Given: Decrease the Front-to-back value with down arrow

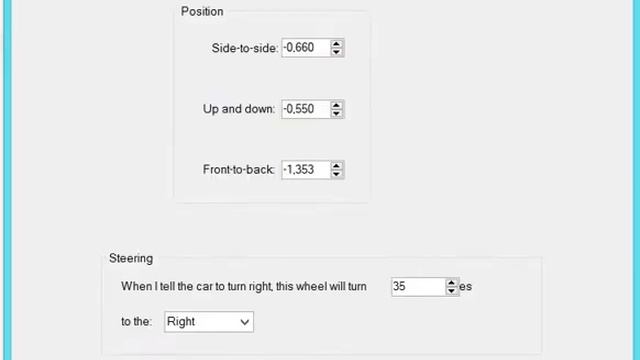Looking at the screenshot, I should 336,174.
